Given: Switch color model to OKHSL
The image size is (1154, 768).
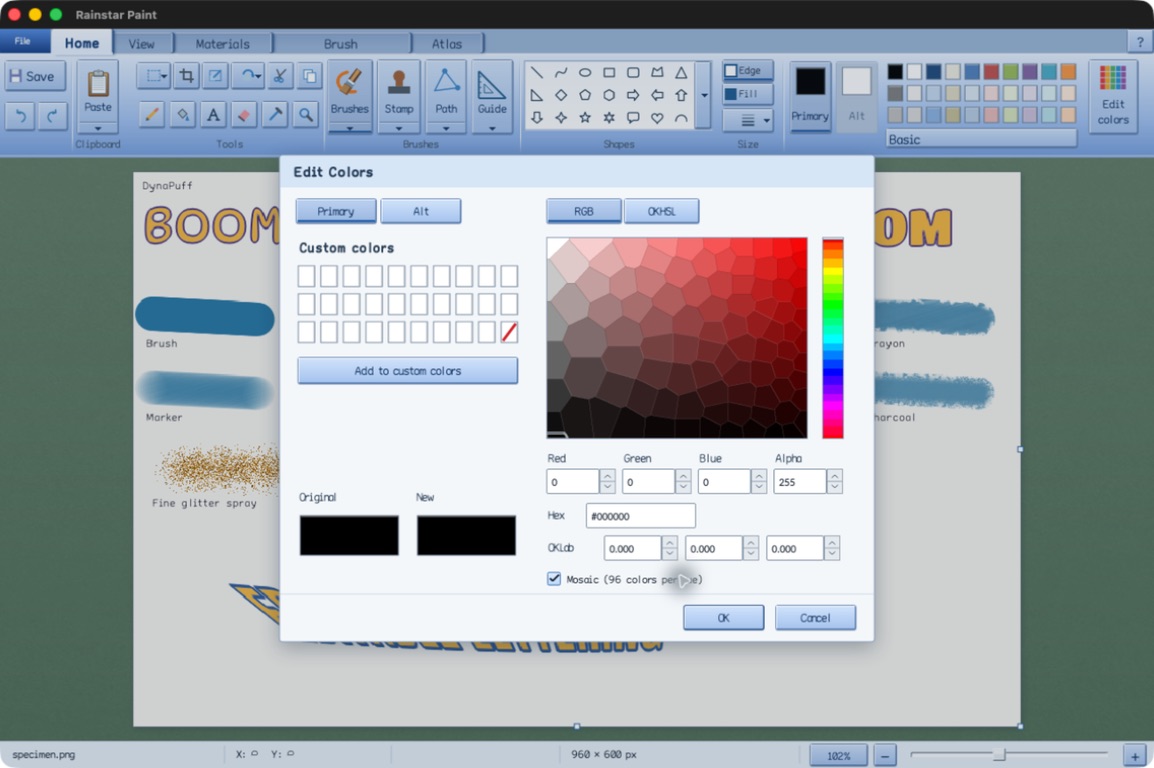Looking at the screenshot, I should [x=661, y=211].
